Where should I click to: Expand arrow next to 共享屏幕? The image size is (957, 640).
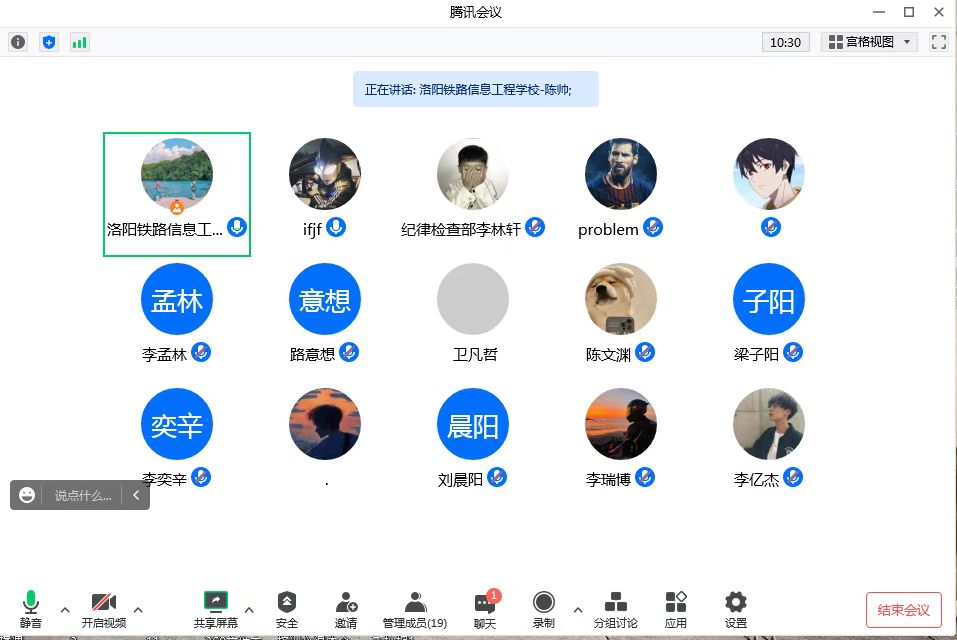(x=249, y=609)
